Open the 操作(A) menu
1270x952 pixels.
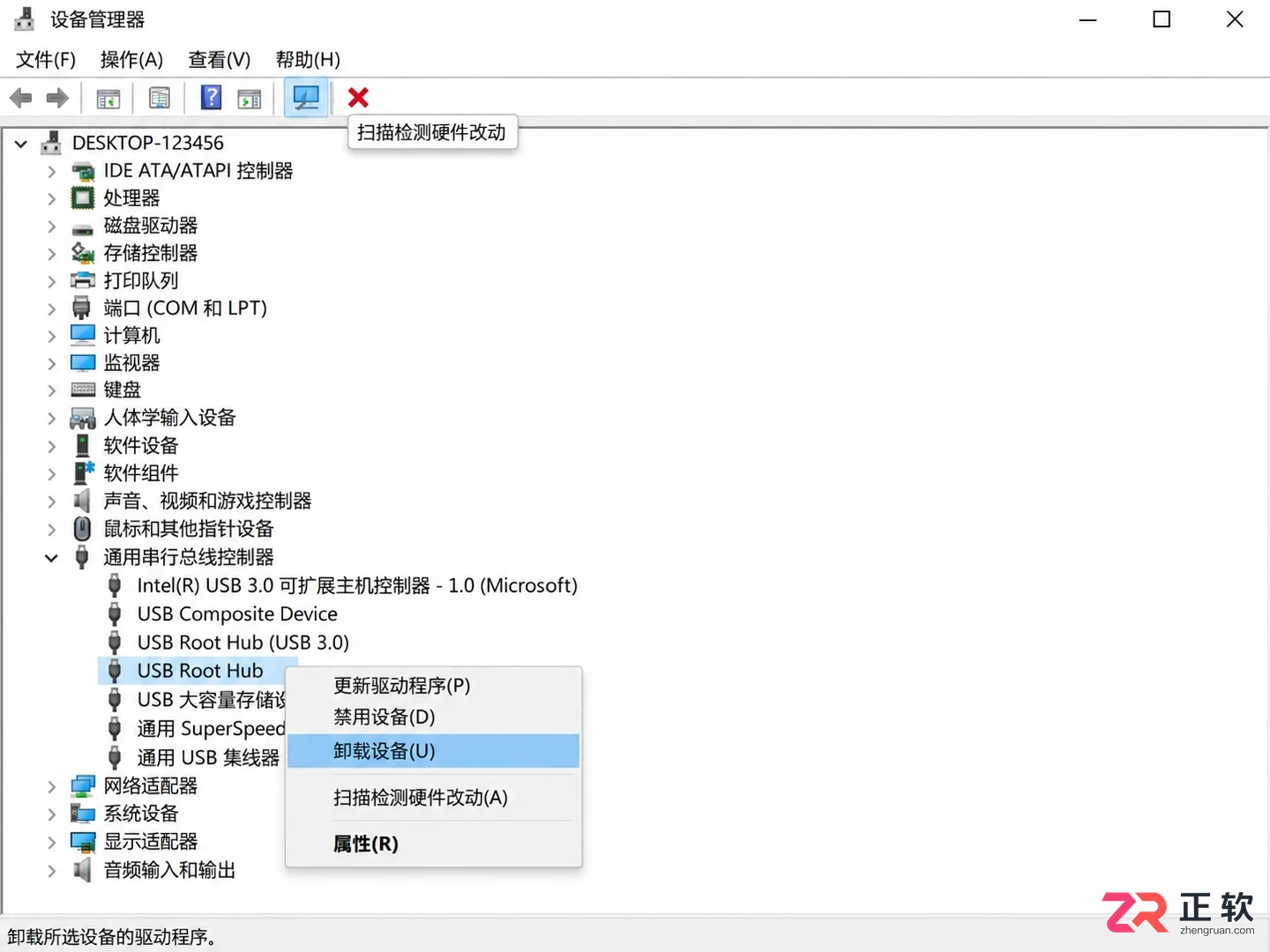[x=131, y=59]
